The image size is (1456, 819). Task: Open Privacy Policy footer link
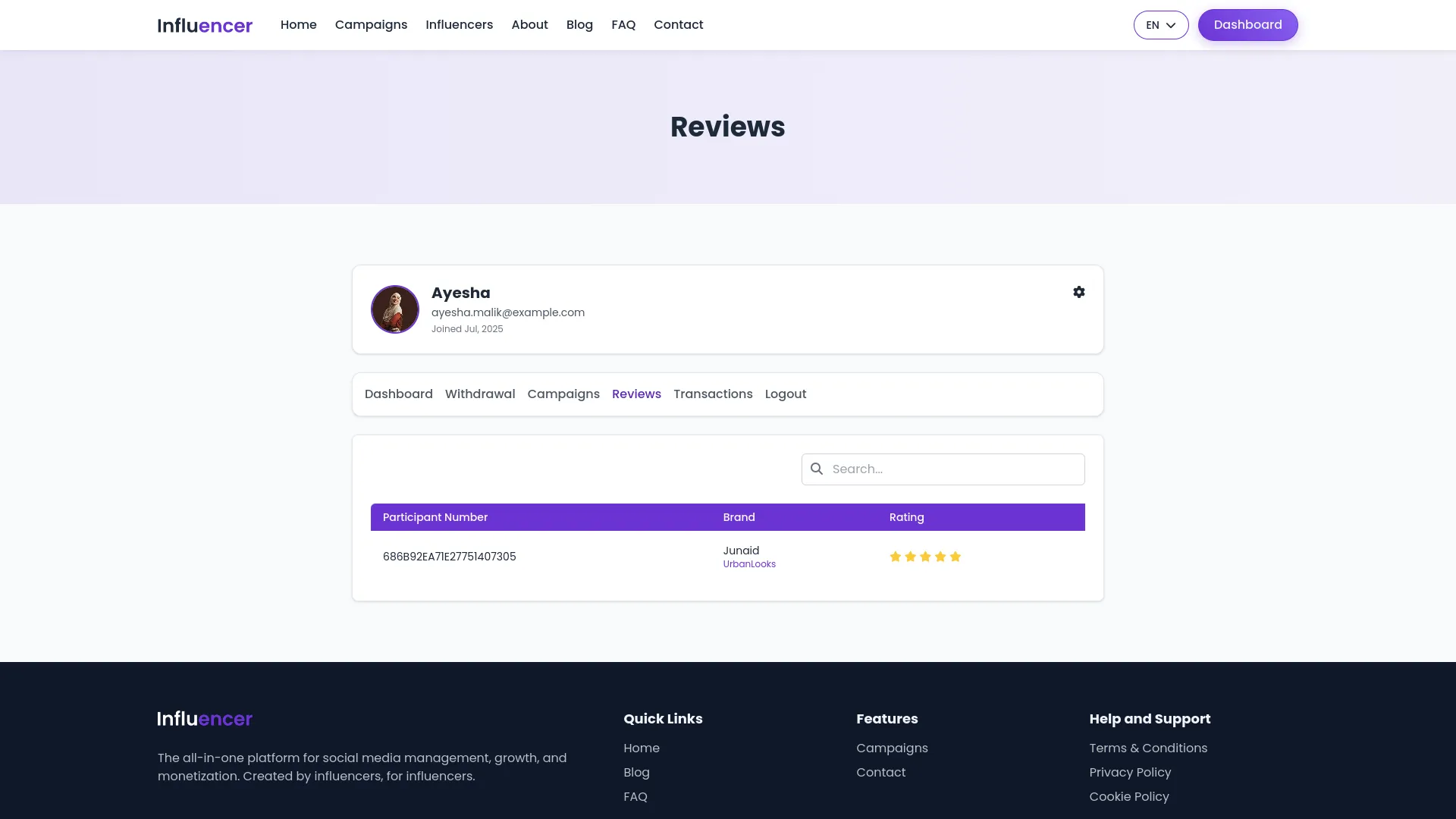click(x=1129, y=772)
